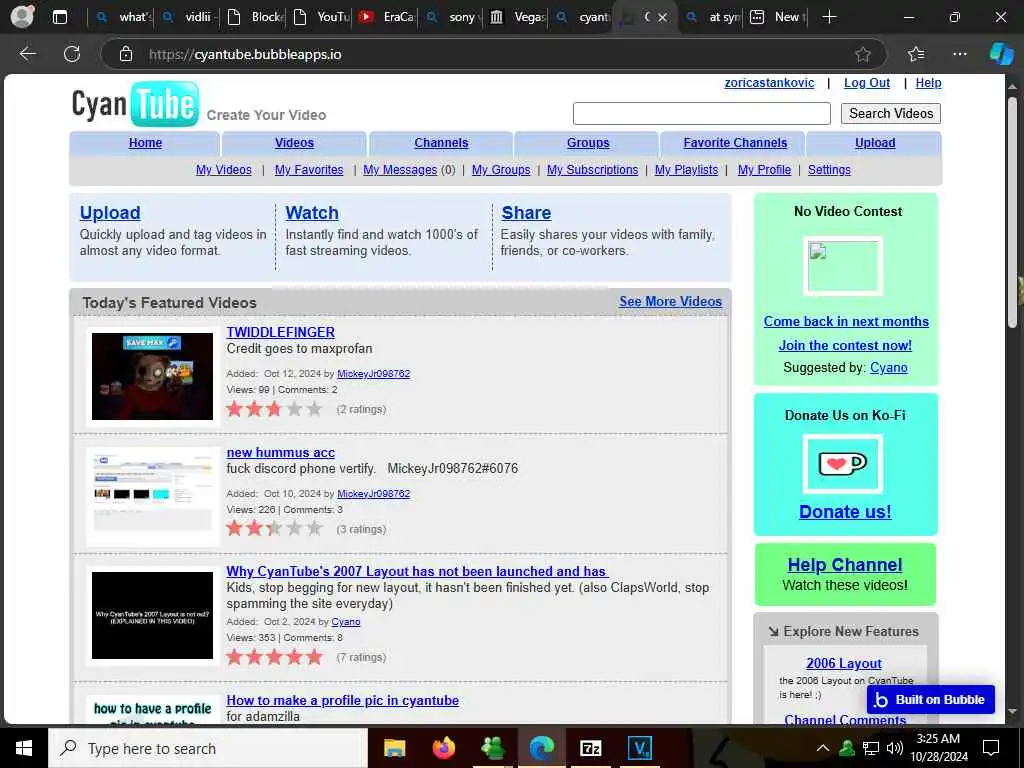Click the Donate us! link
Screen dimensions: 1024x768
pos(845,511)
